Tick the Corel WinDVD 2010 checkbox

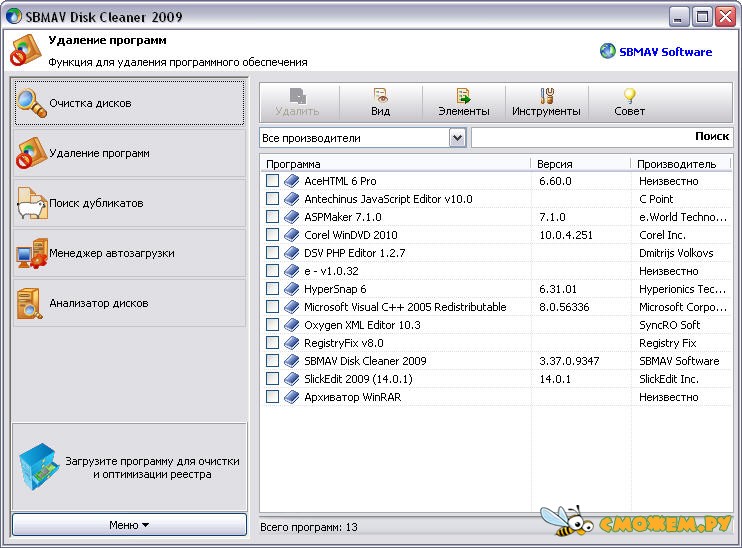pyautogui.click(x=272, y=235)
